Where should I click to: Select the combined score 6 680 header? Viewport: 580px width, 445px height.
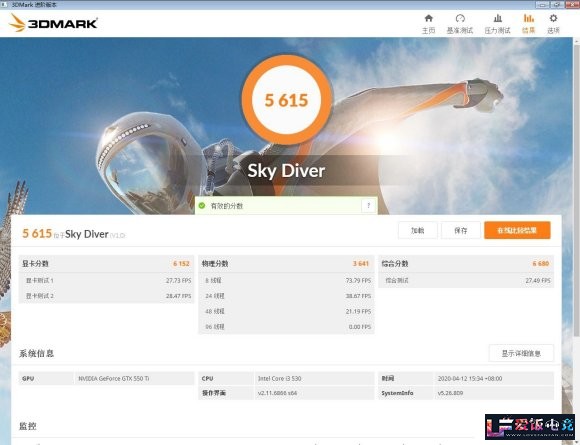(466, 264)
